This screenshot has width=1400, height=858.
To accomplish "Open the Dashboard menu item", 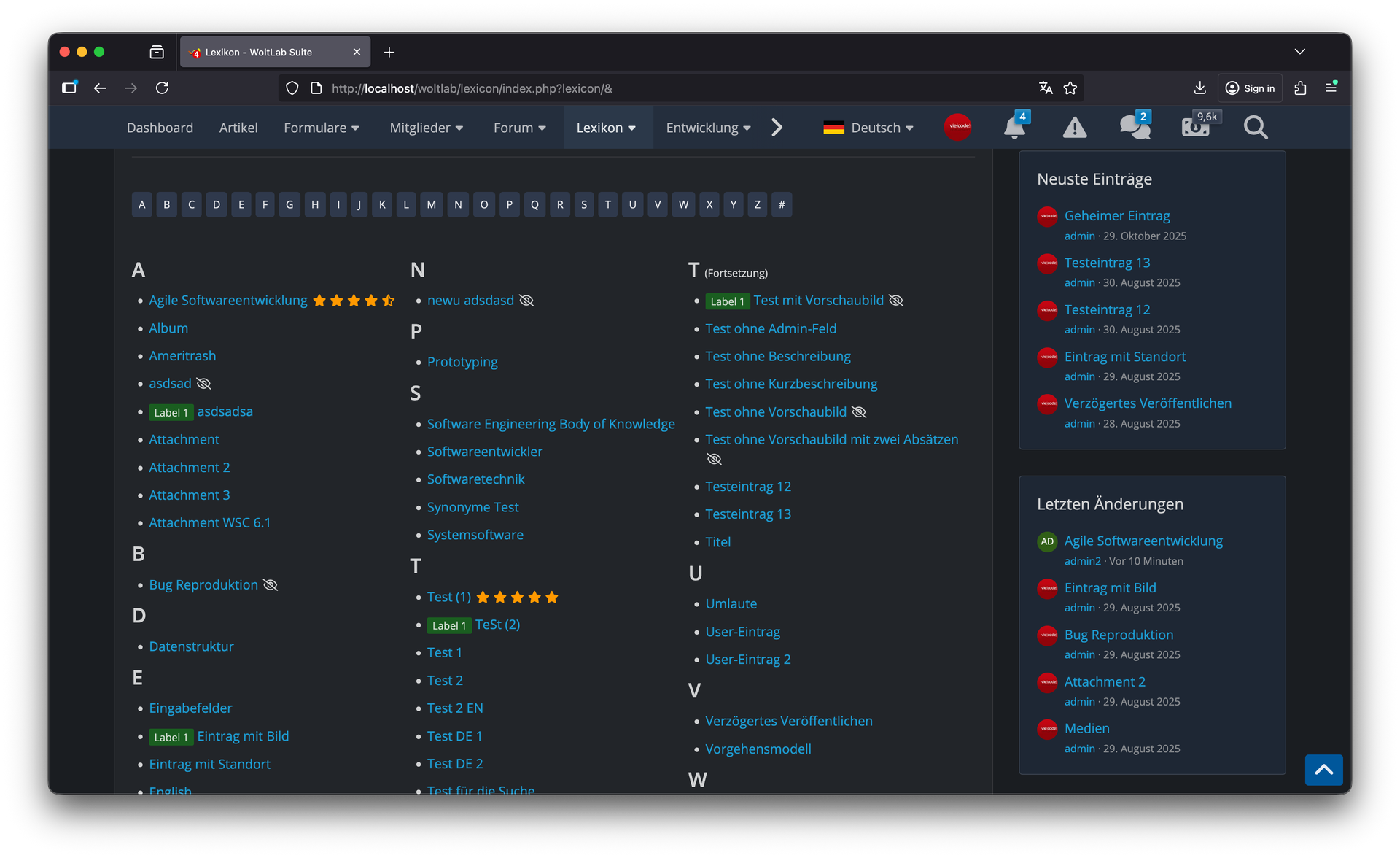I will tap(160, 128).
